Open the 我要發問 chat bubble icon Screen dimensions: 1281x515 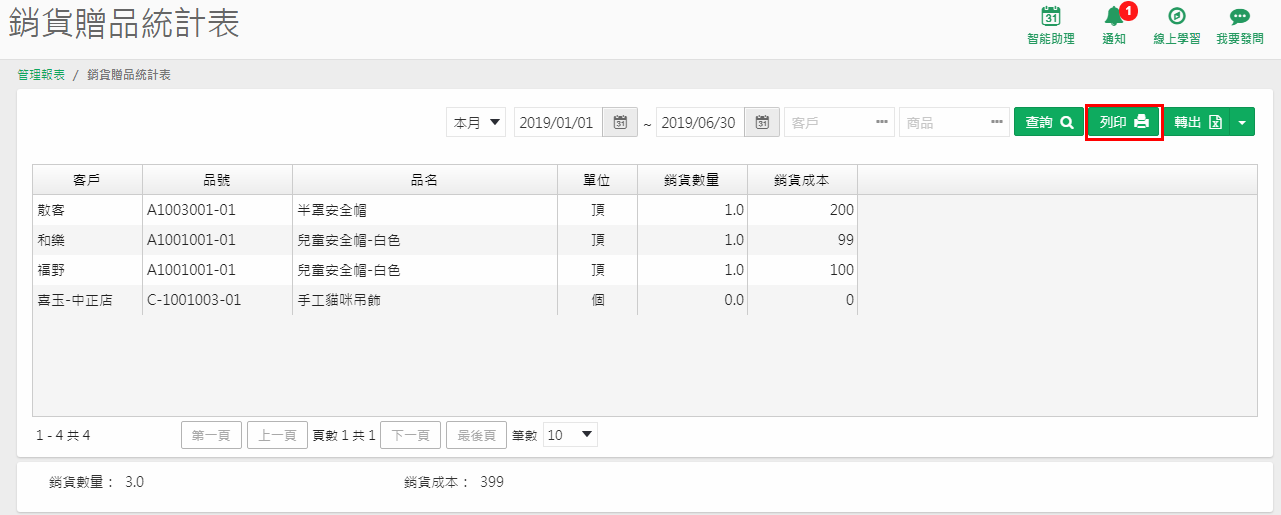click(x=1240, y=17)
